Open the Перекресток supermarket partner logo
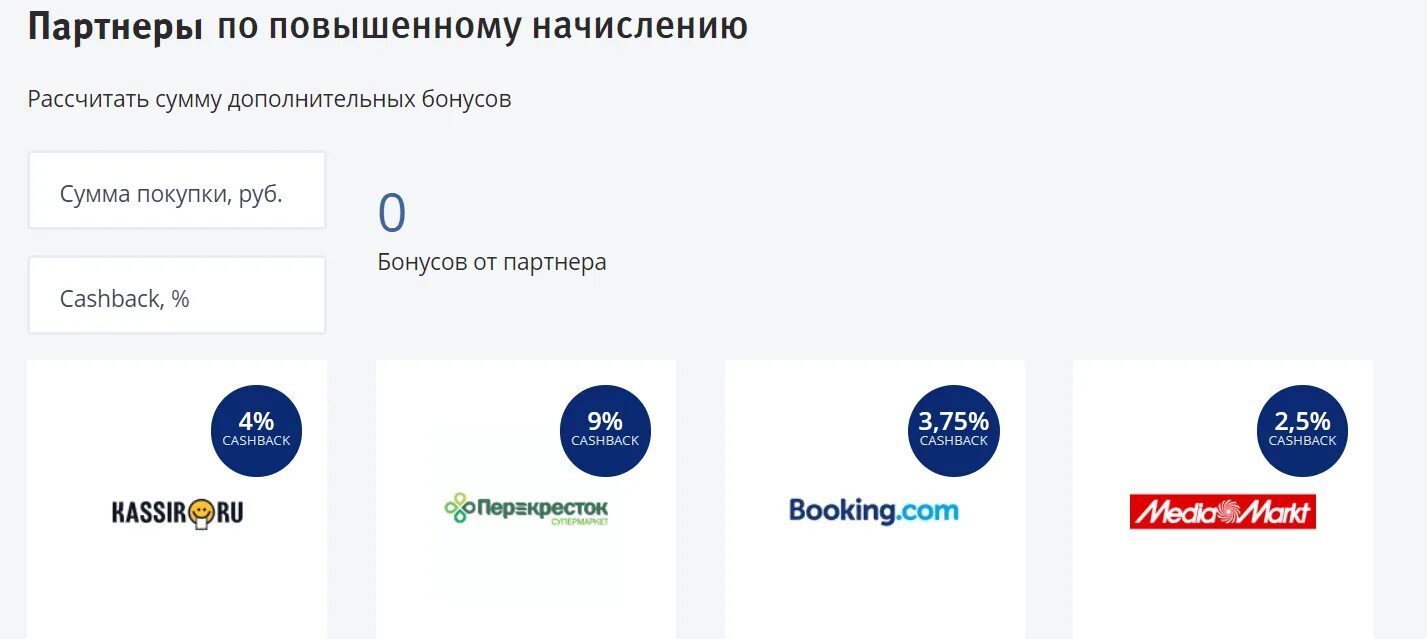This screenshot has height=639, width=1427. 526,510
